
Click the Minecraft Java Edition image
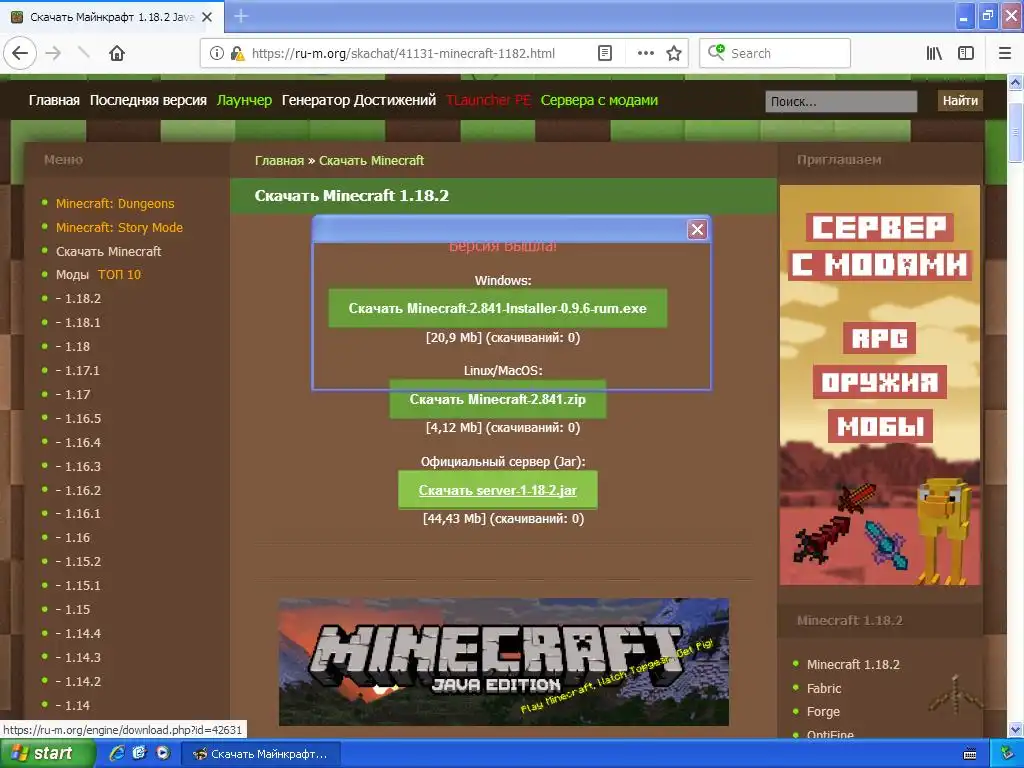coord(504,662)
